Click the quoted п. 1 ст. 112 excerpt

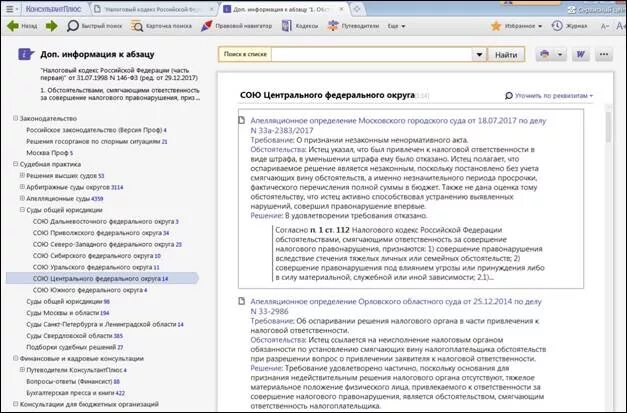coord(410,253)
